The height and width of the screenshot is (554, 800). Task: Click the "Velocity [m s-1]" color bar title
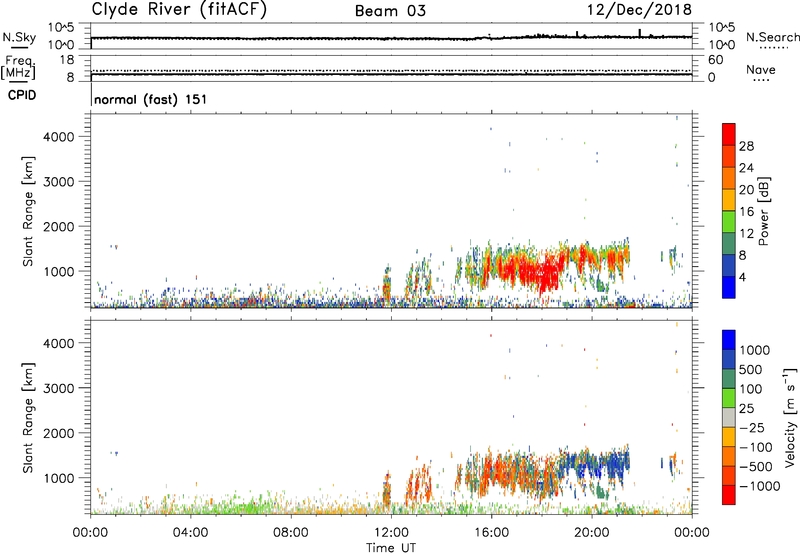pos(790,417)
